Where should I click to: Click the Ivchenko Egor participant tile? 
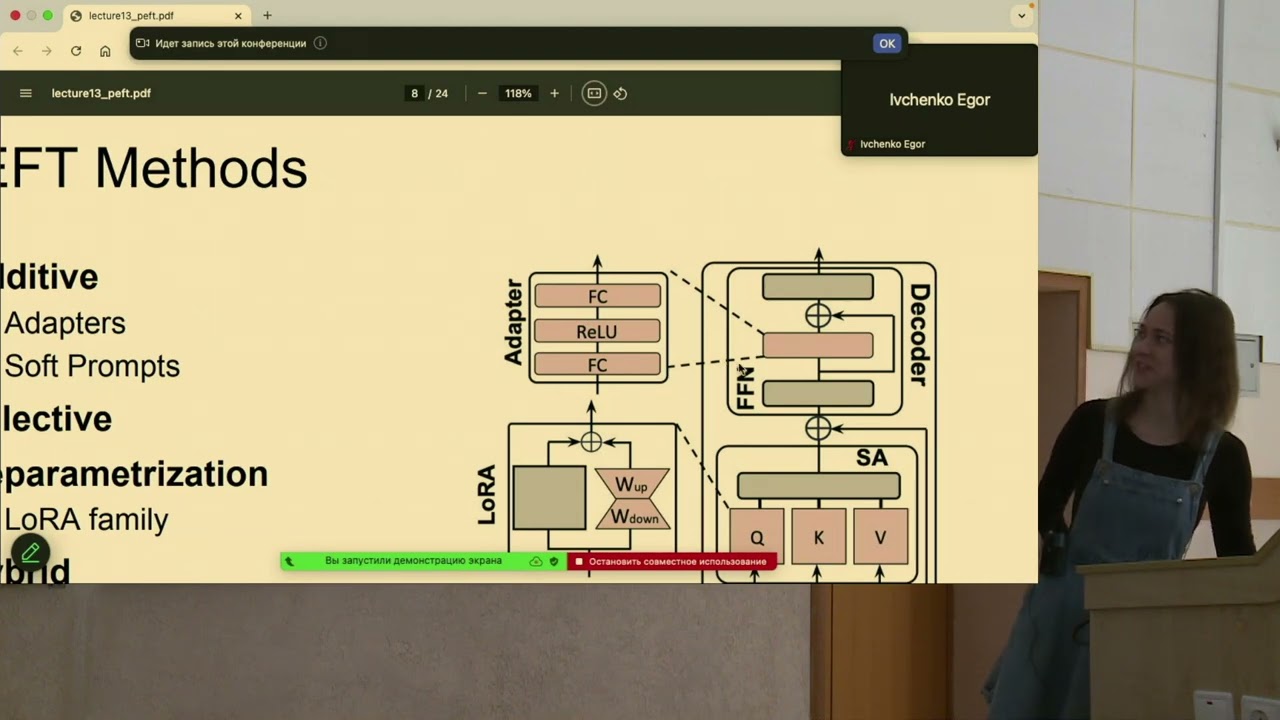pos(939,99)
